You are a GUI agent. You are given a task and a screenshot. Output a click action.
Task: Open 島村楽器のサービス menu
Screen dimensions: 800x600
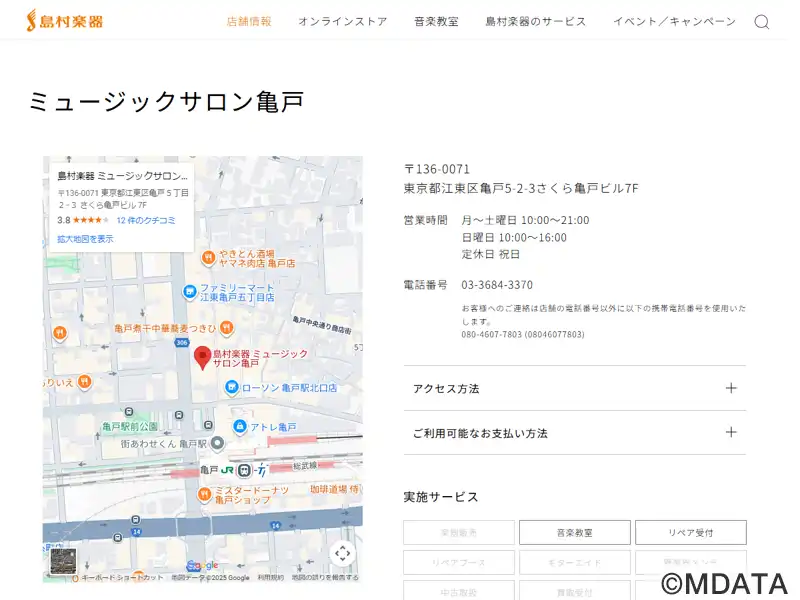pyautogui.click(x=535, y=21)
